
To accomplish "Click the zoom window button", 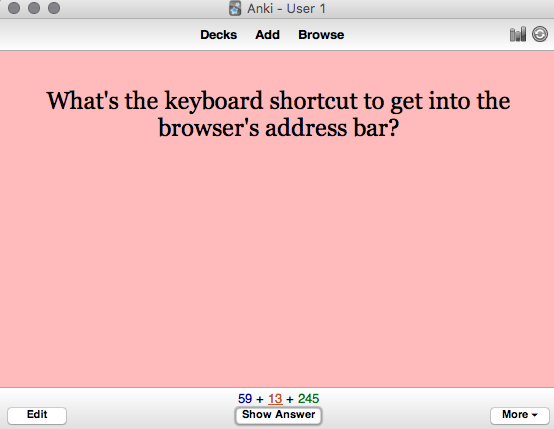I will click(x=54, y=8).
